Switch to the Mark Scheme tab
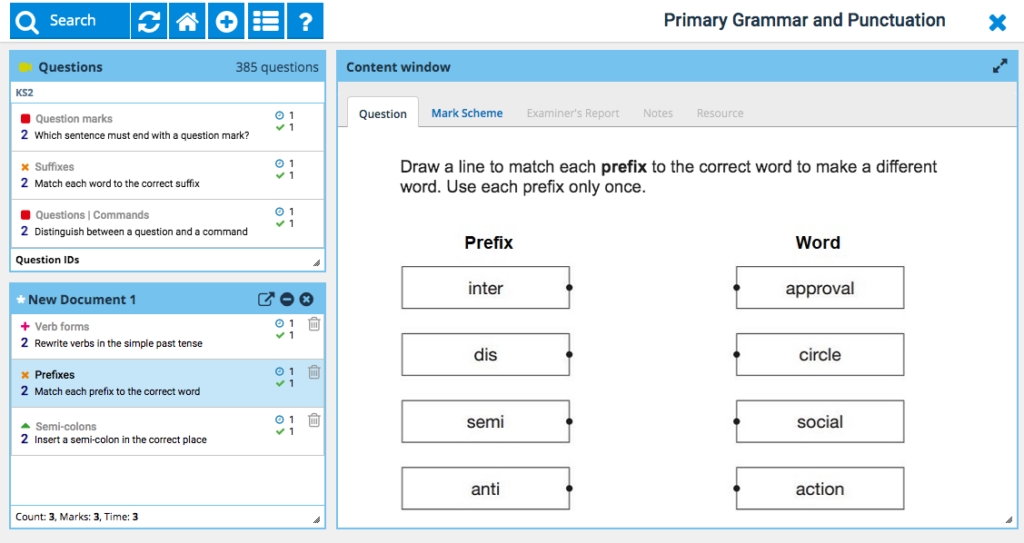The height and width of the screenshot is (543, 1024). [467, 113]
